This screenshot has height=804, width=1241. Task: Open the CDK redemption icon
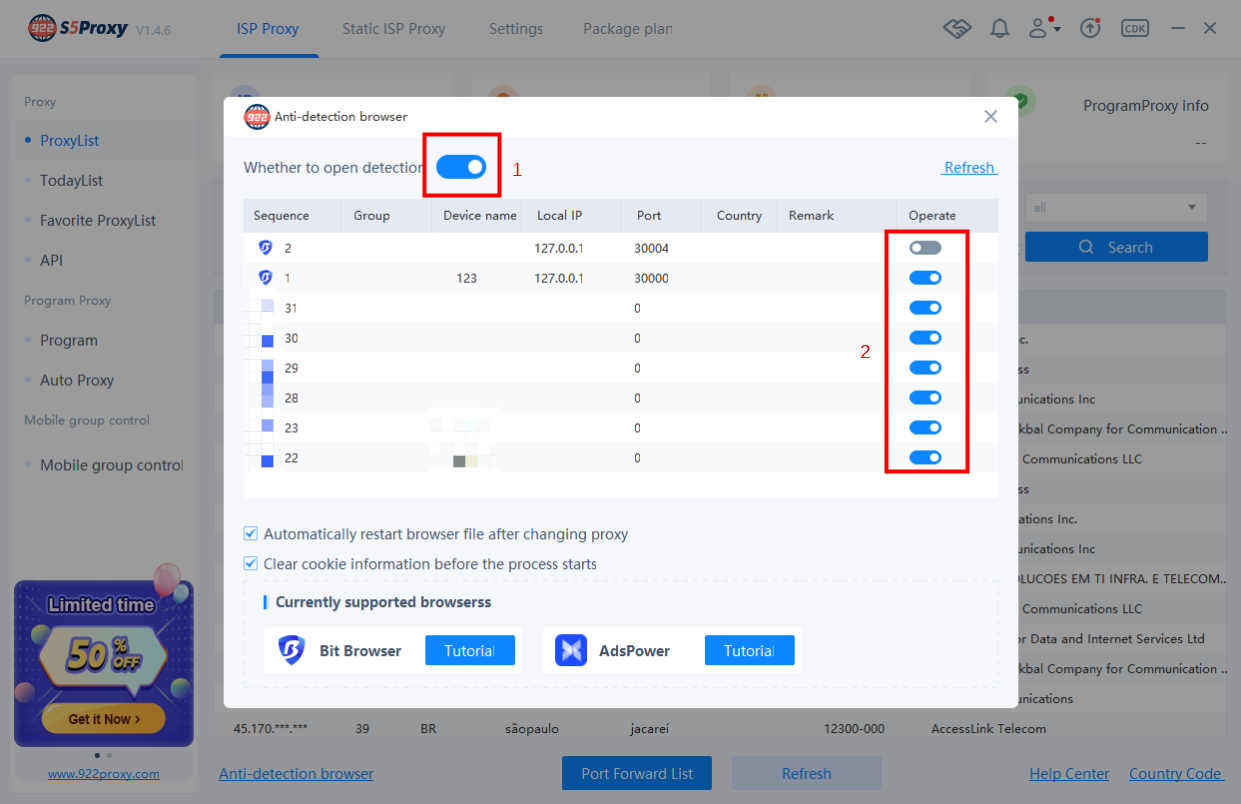(1135, 28)
